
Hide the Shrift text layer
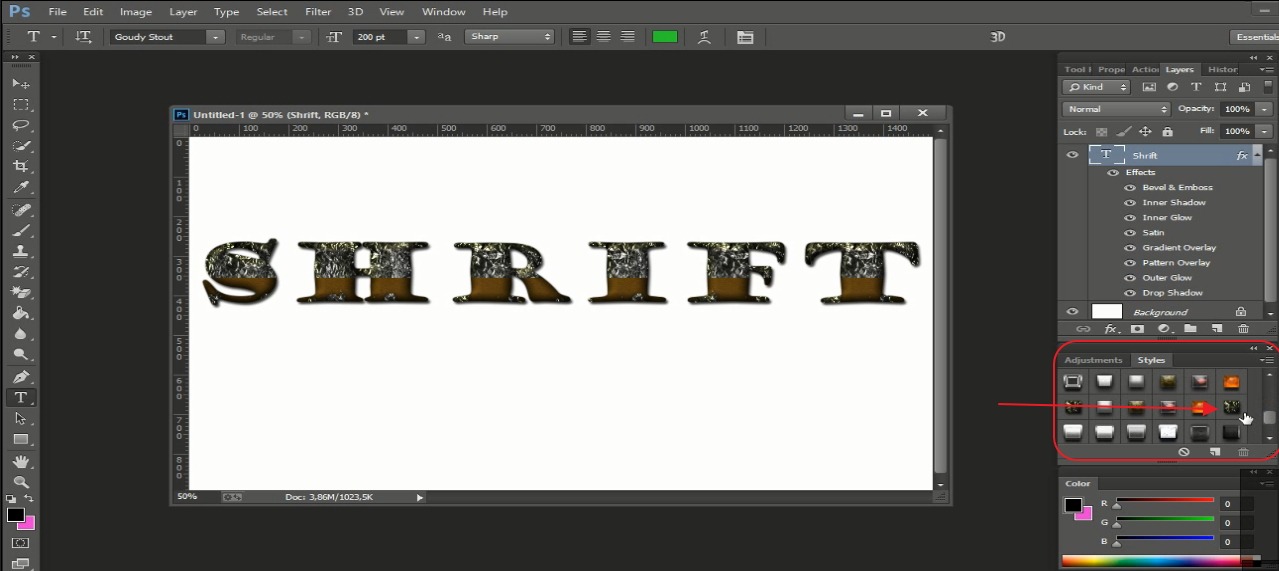click(x=1073, y=156)
